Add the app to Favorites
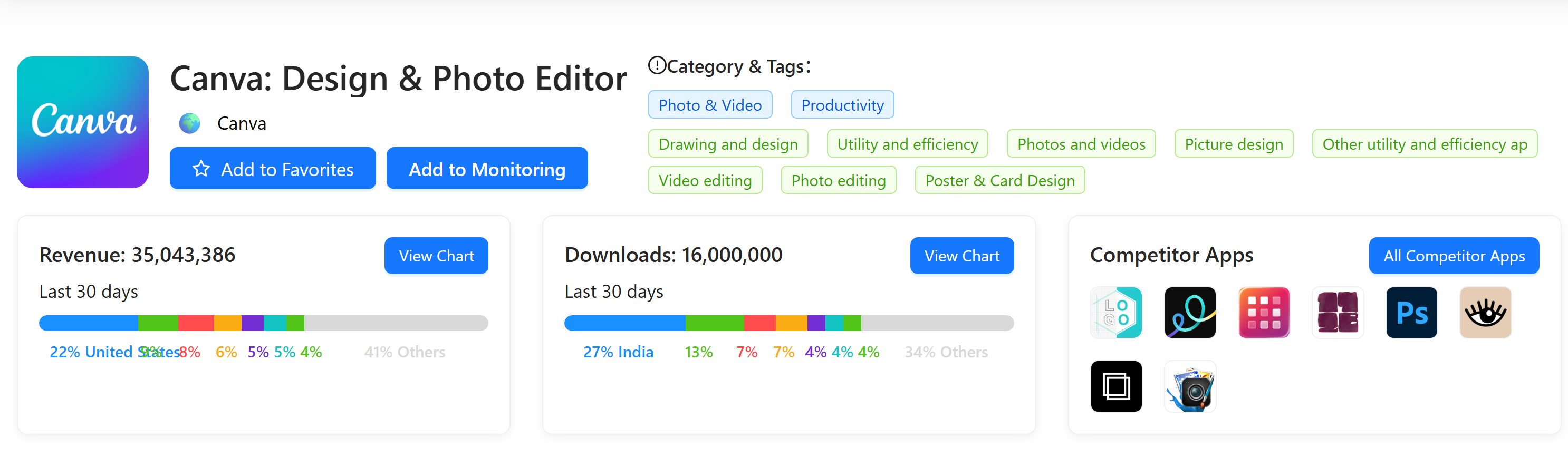 point(273,169)
